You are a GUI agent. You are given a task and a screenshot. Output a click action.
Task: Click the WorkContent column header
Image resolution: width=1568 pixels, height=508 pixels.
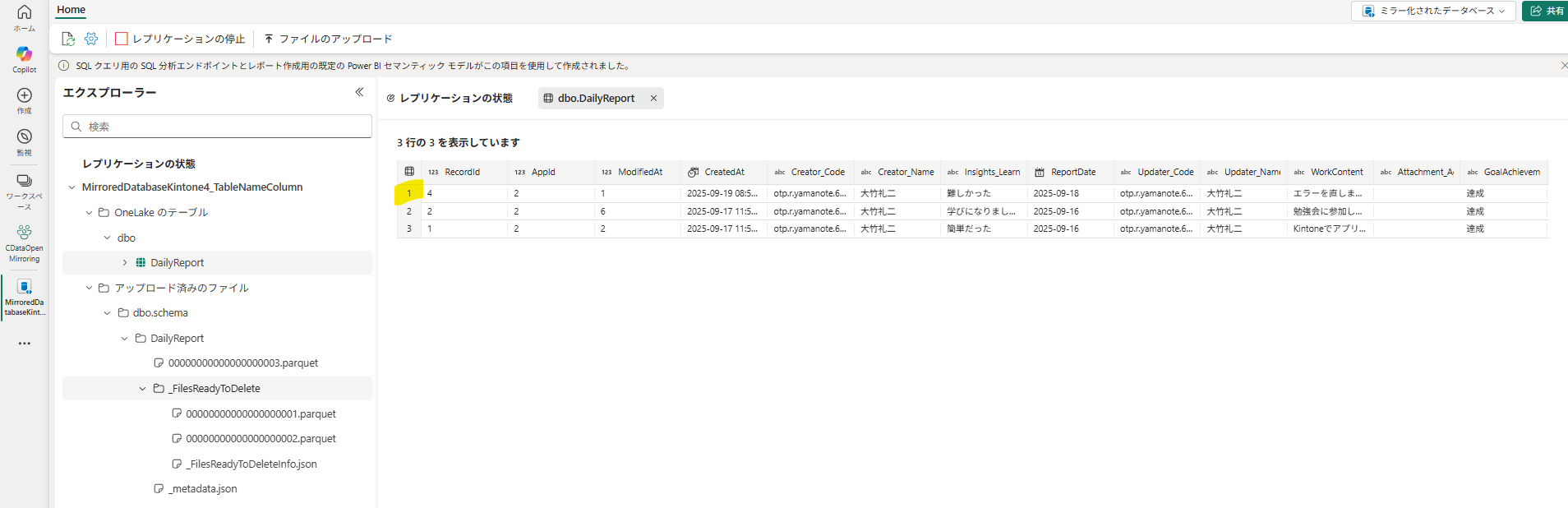1331,172
